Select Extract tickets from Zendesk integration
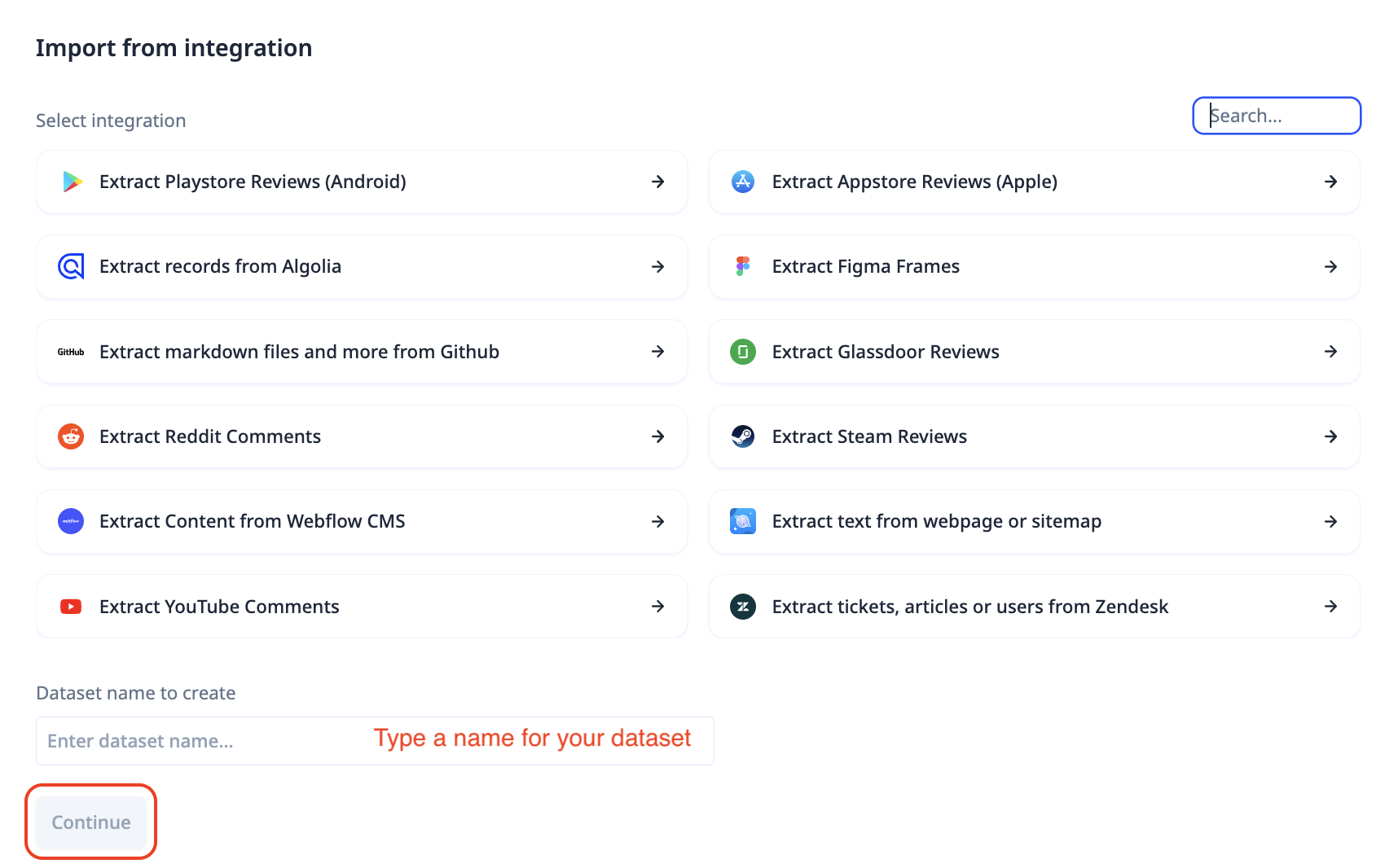This screenshot has height=868, width=1385. click(x=1033, y=607)
